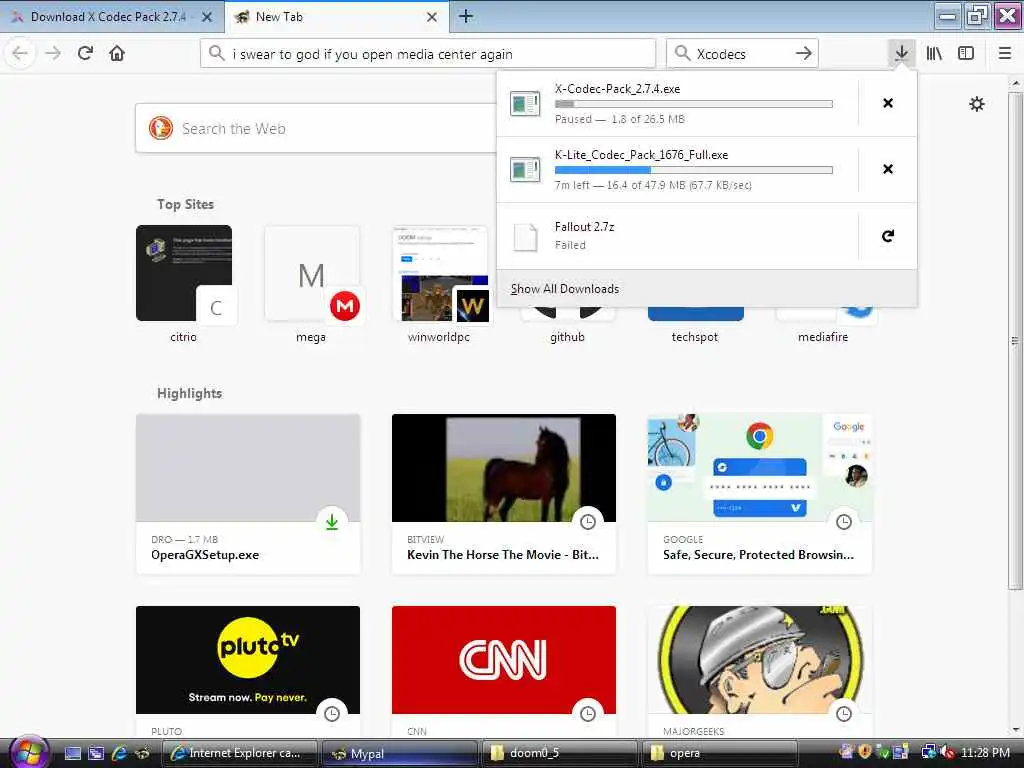The width and height of the screenshot is (1024, 768).
Task: Open the hamburger application menu
Action: pos(1004,54)
